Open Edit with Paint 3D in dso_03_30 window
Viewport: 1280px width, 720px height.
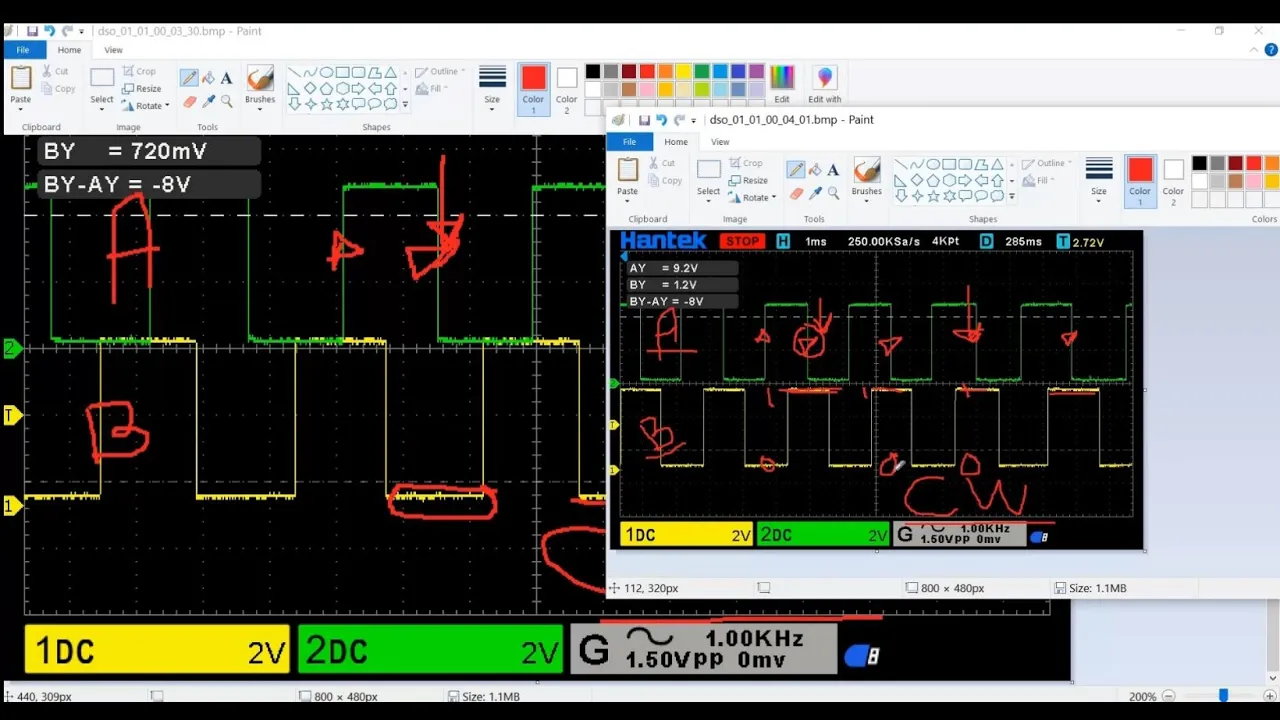[825, 84]
